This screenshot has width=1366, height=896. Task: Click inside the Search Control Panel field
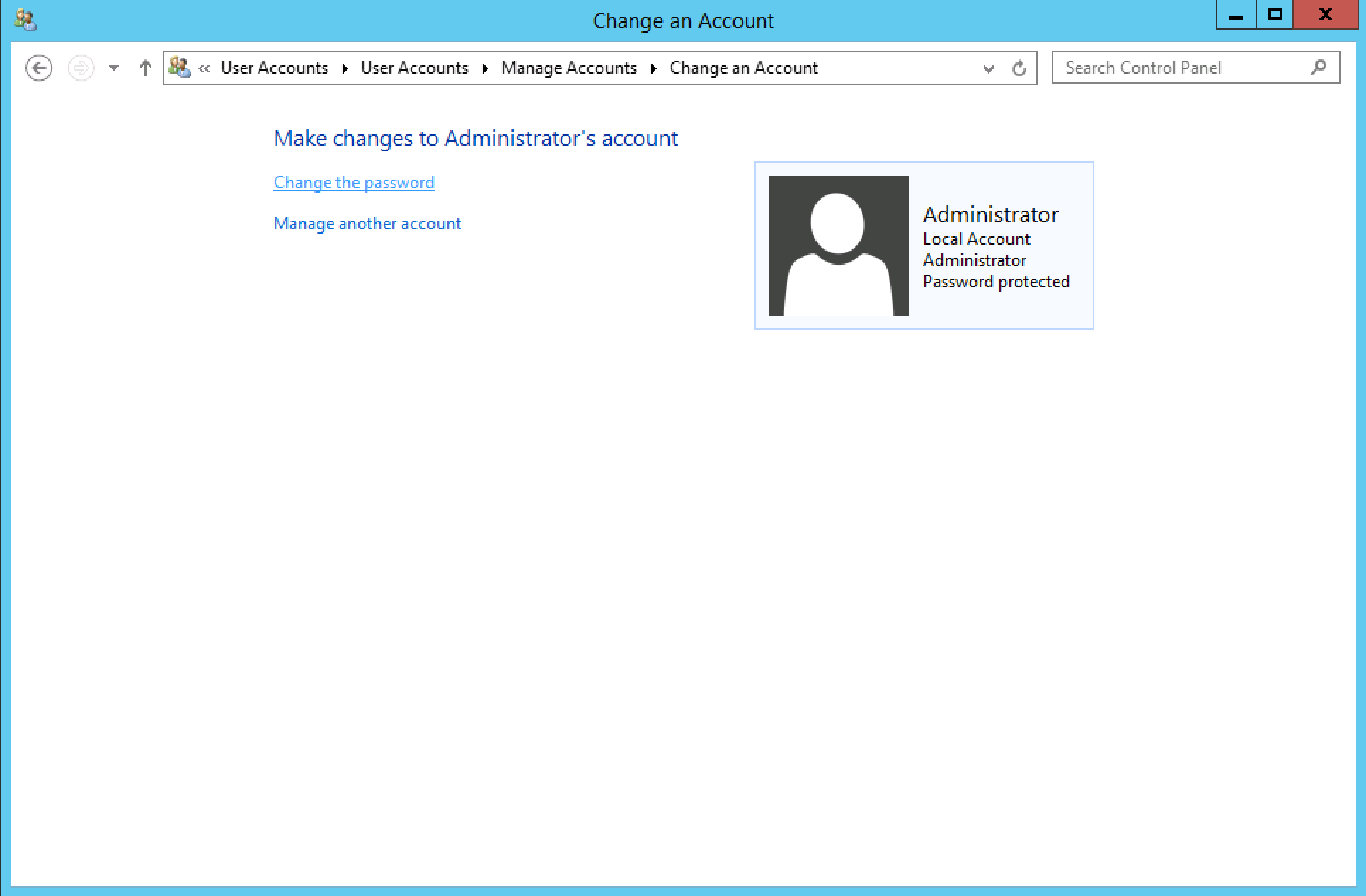[1175, 67]
